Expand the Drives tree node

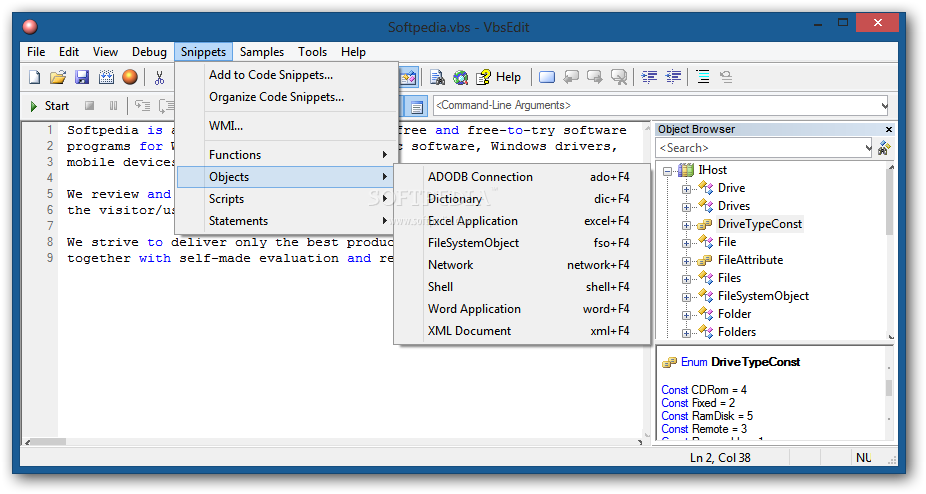[686, 207]
